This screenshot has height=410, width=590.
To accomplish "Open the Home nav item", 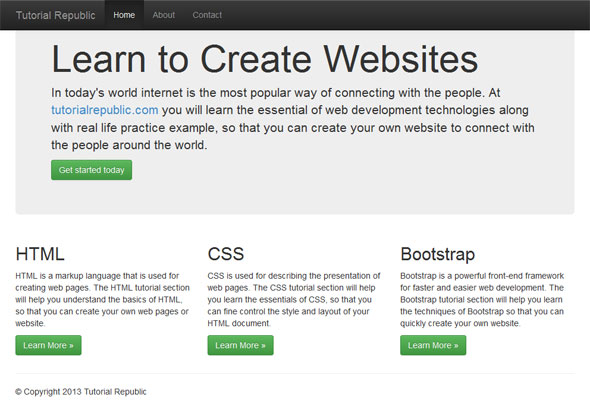I will tap(124, 15).
